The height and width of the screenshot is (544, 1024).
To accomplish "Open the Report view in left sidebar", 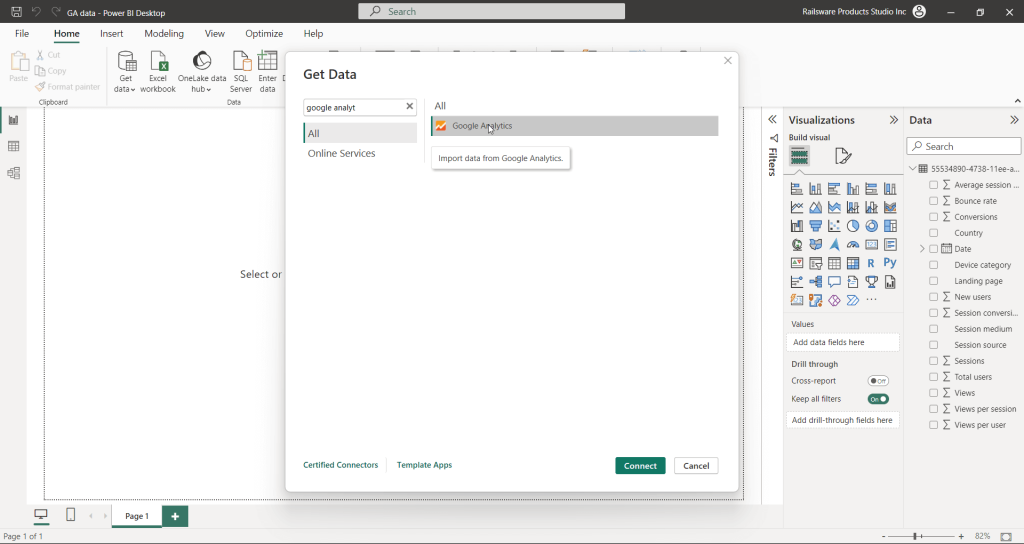I will (14, 120).
